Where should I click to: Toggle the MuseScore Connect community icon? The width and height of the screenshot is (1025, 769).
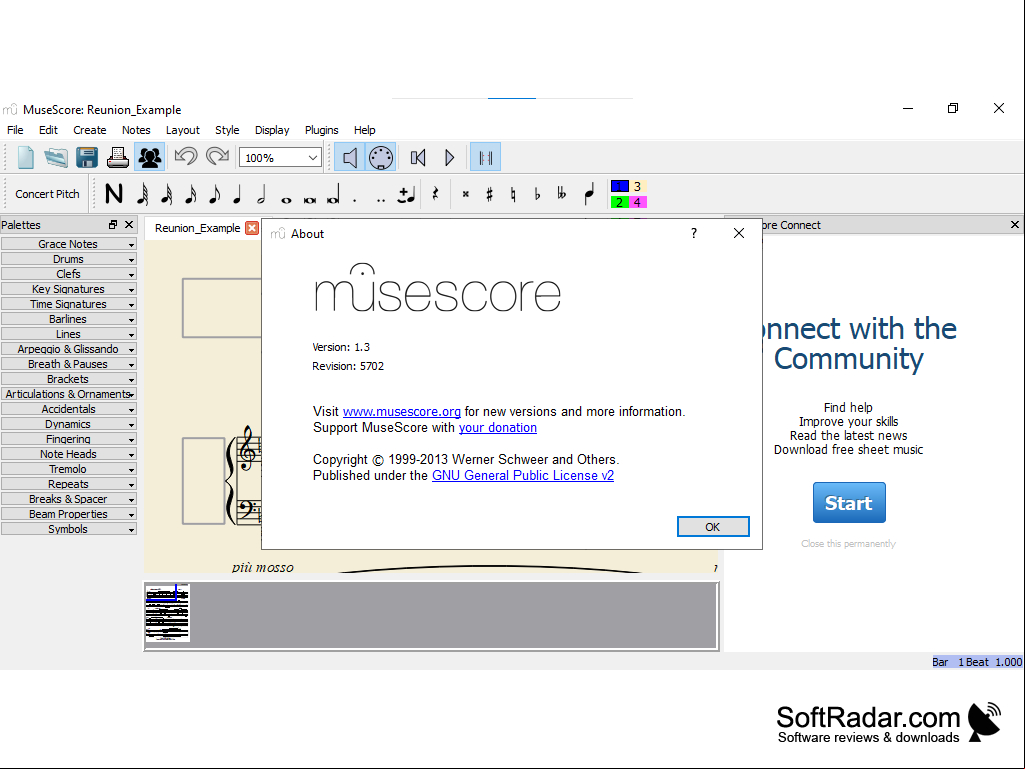click(x=150, y=158)
